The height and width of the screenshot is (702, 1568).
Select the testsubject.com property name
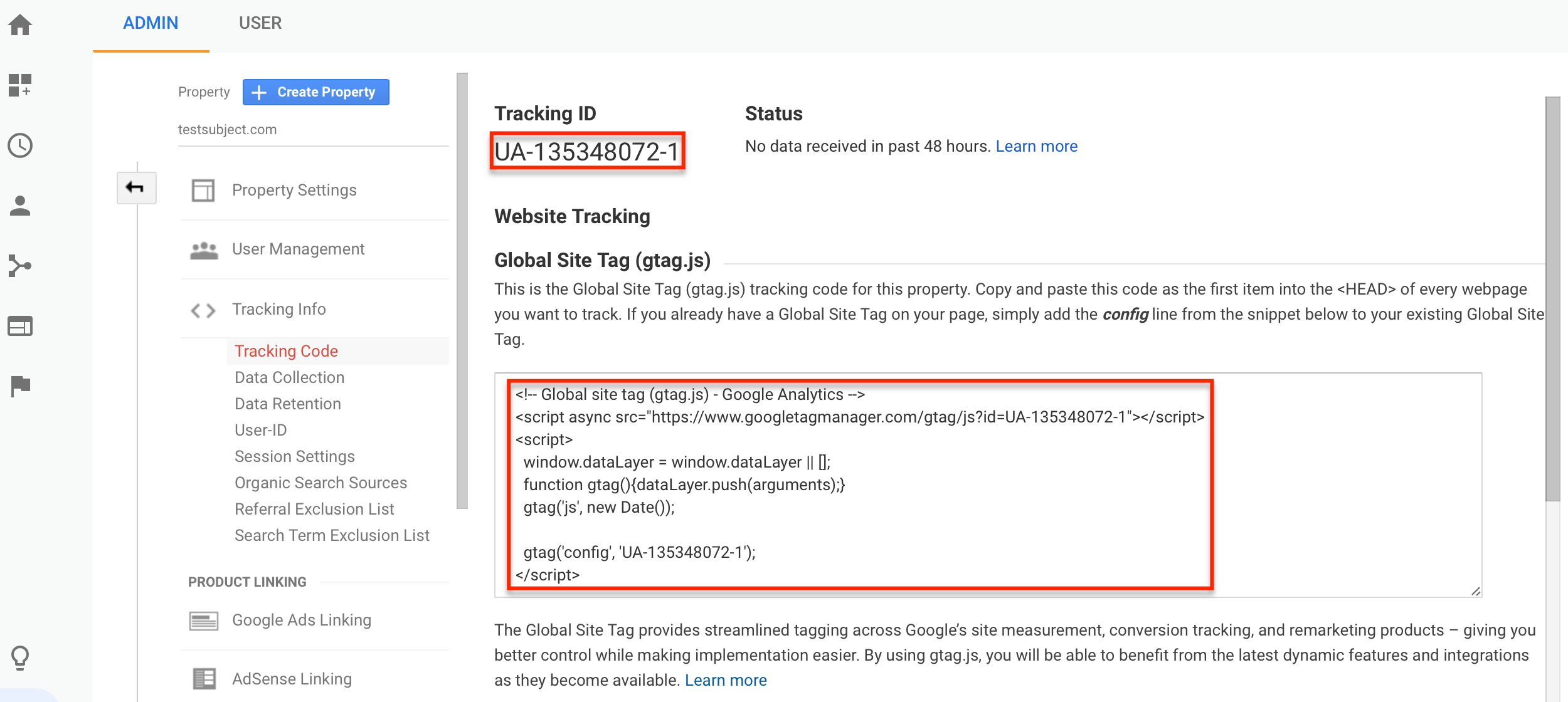(x=227, y=130)
